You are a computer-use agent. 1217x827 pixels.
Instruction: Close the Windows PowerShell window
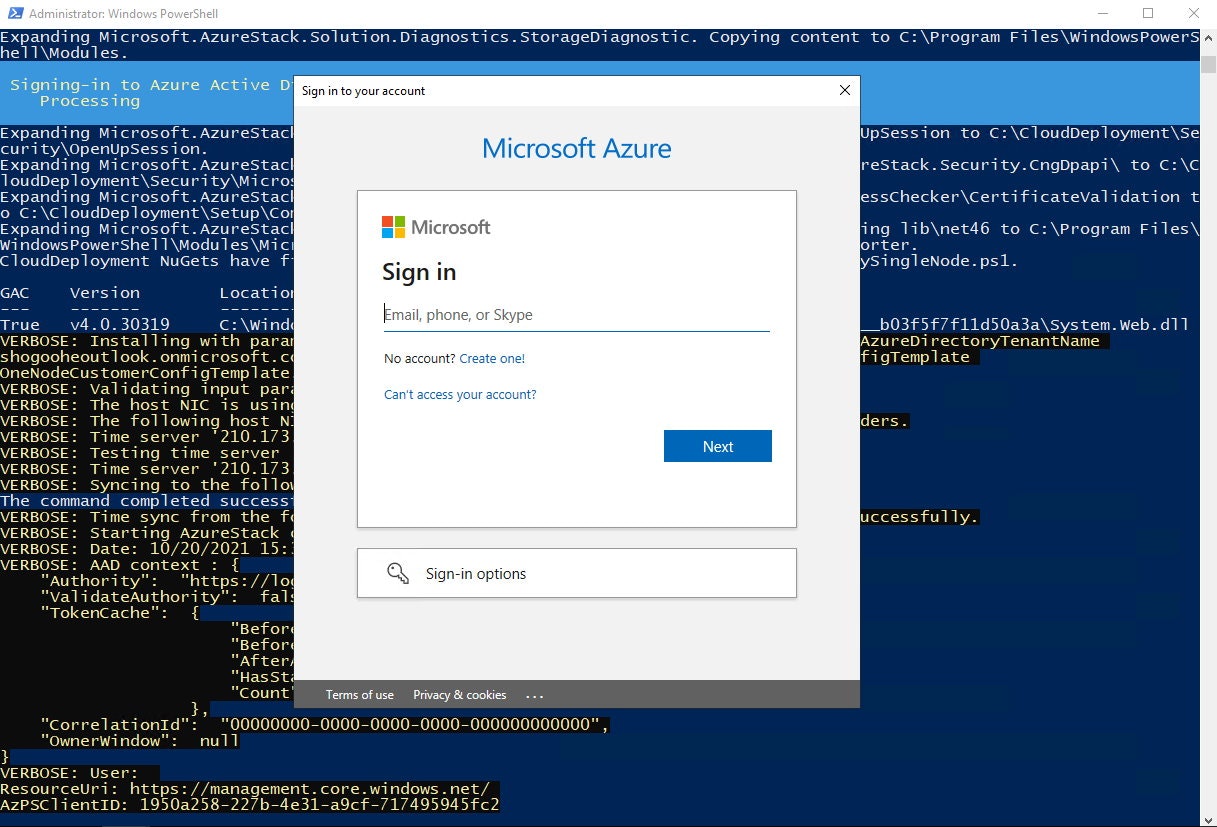pos(1194,14)
